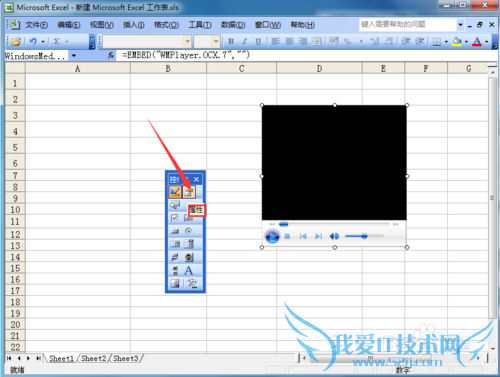
Task: Apply red Font Color swatch
Action: click(477, 41)
